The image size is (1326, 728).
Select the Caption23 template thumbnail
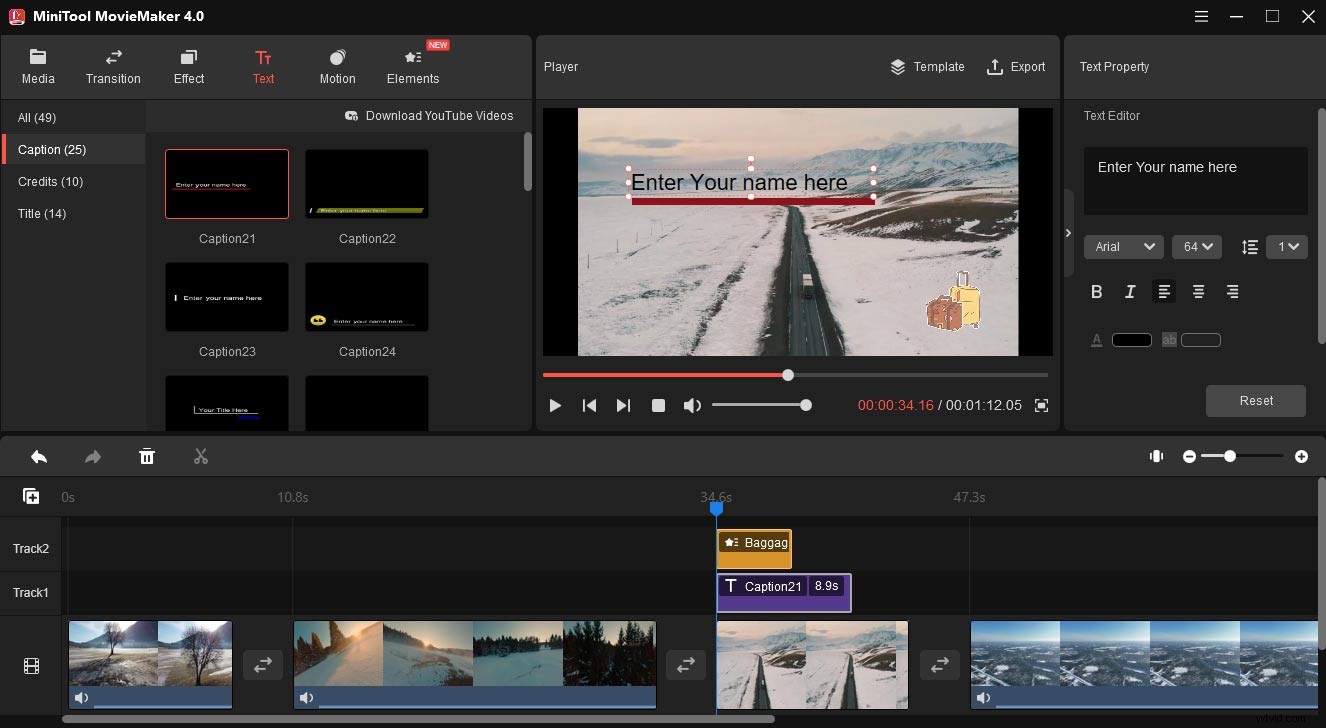click(x=226, y=296)
